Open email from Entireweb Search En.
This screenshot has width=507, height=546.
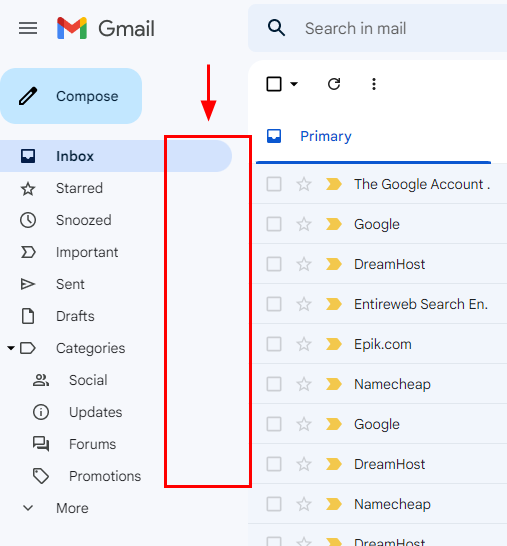click(421, 304)
